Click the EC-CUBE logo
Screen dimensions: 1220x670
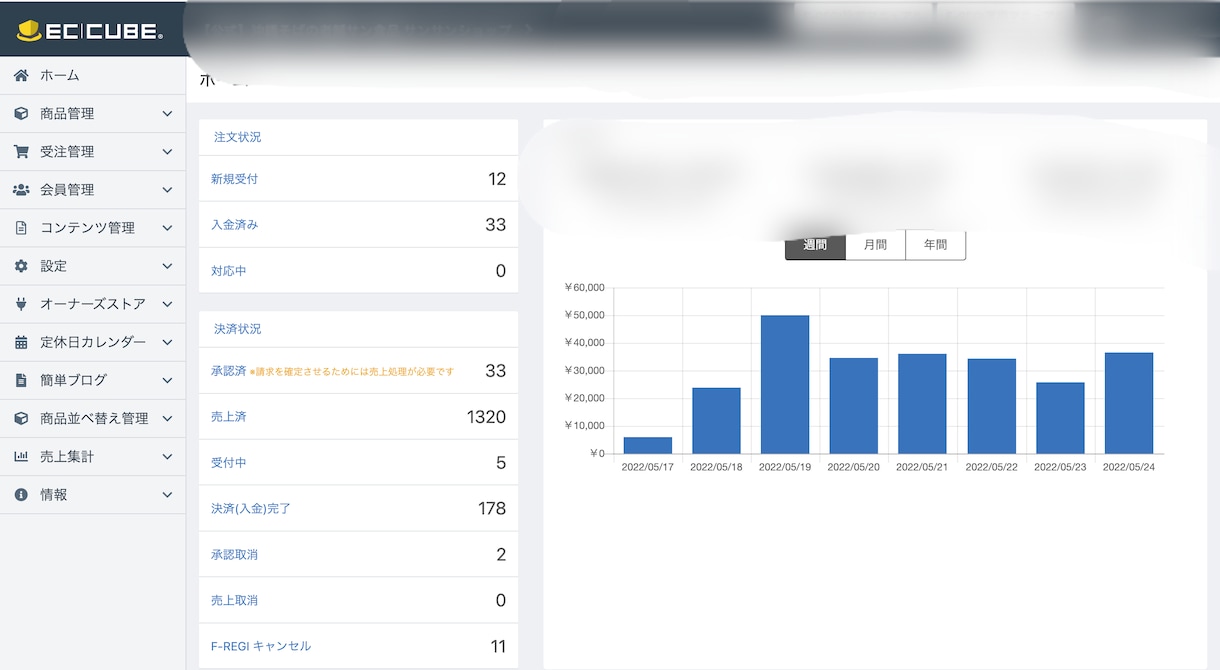click(89, 31)
